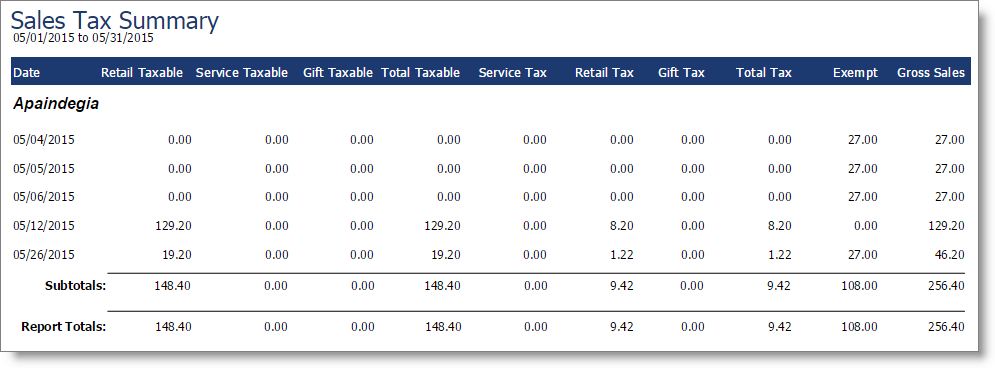Viewport: 995px width, 368px height.
Task: Click Exempt 27.00 in 05/26/2015 row
Action: [x=863, y=255]
